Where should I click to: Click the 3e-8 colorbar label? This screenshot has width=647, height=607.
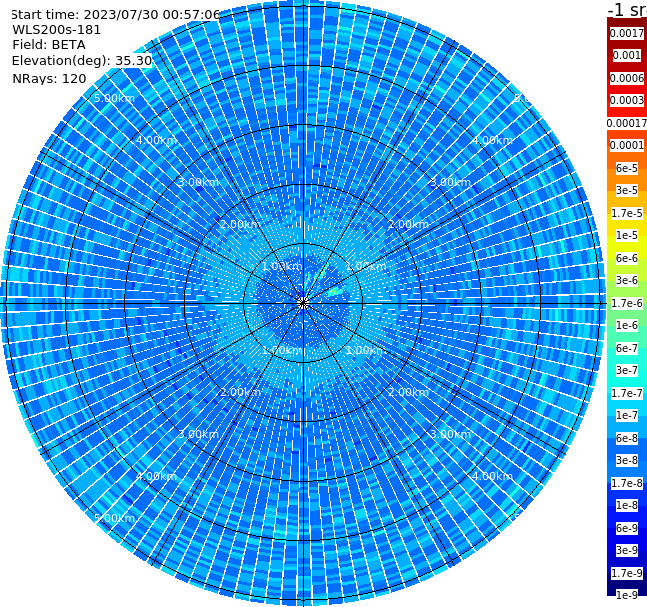coord(627,460)
